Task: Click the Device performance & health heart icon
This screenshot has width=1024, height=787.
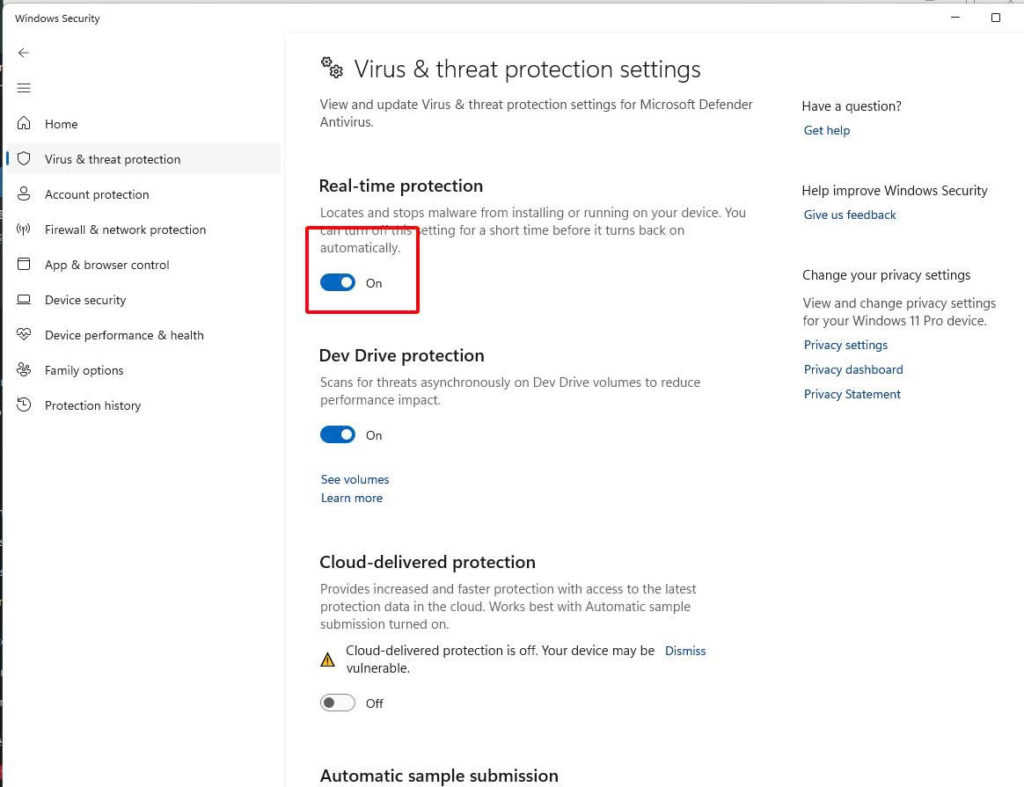Action: [x=24, y=335]
